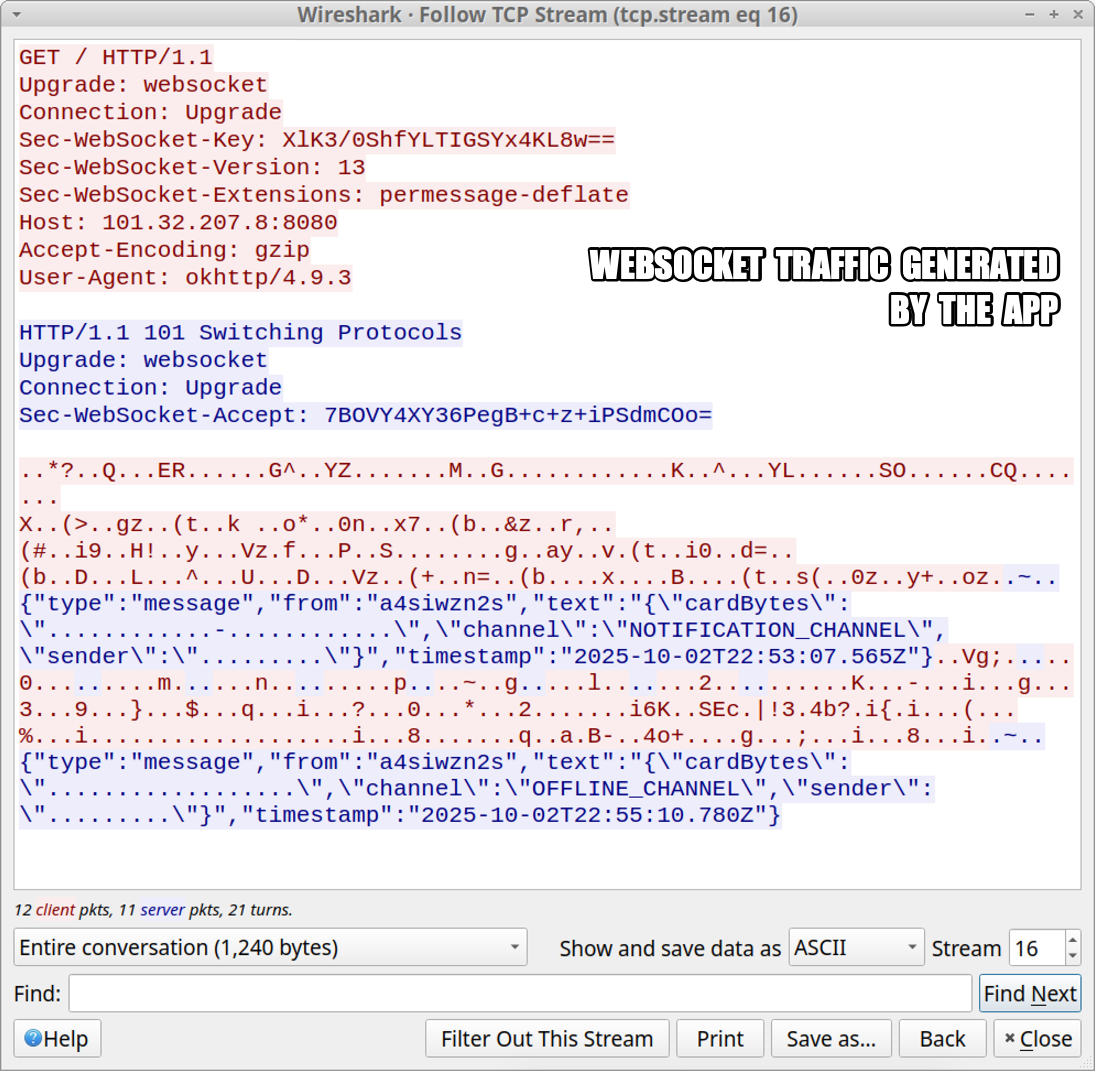The width and height of the screenshot is (1095, 1071).
Task: Click the GET / HTTP/1.1 request line
Action: 116,57
